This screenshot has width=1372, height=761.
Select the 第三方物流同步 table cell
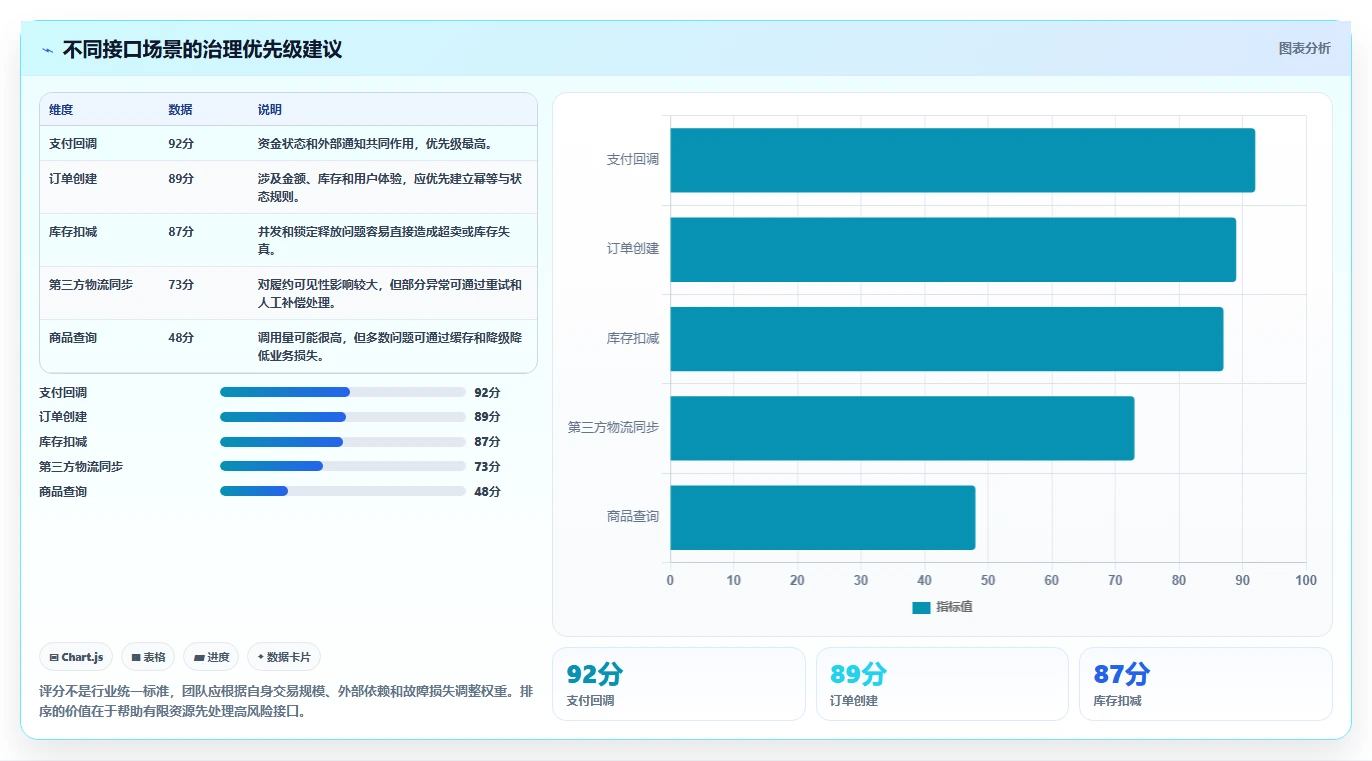[x=91, y=285]
